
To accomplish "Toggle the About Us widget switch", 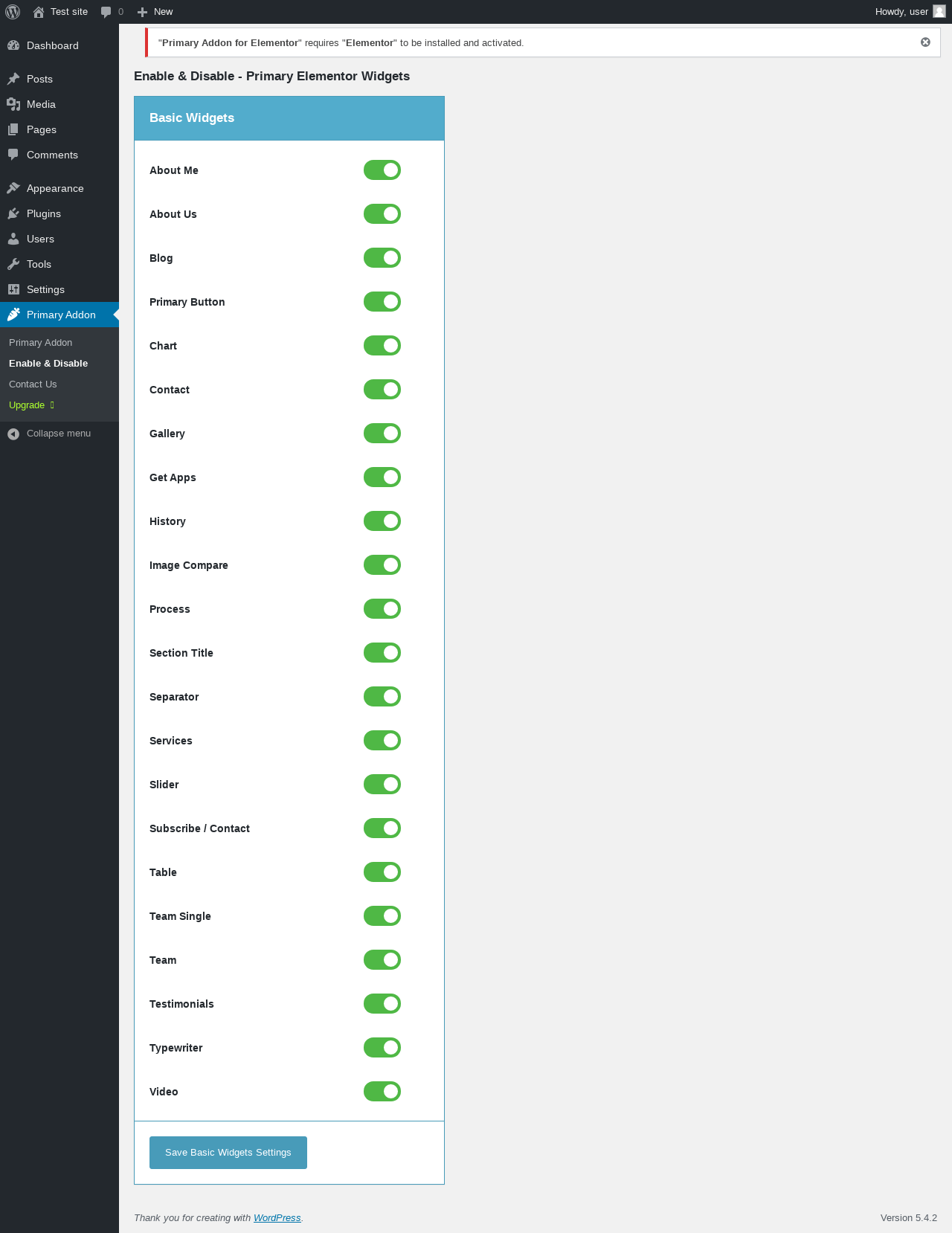I will (x=382, y=214).
